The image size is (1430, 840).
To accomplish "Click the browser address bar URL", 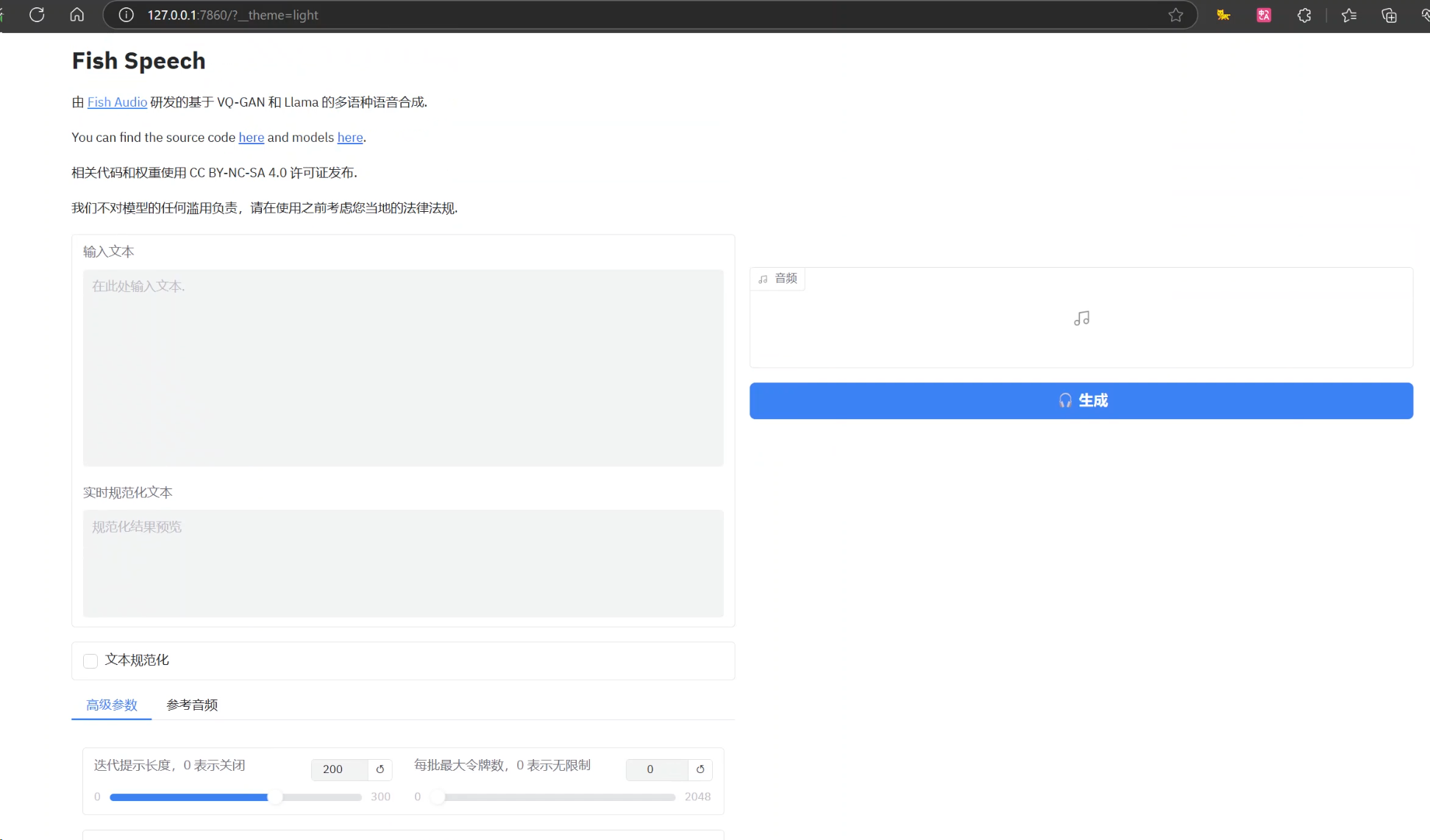I will pyautogui.click(x=232, y=15).
